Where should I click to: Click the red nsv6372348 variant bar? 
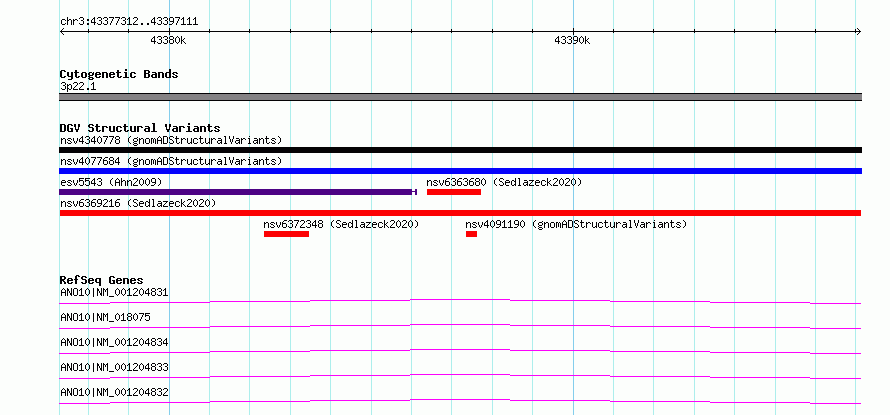pos(286,234)
